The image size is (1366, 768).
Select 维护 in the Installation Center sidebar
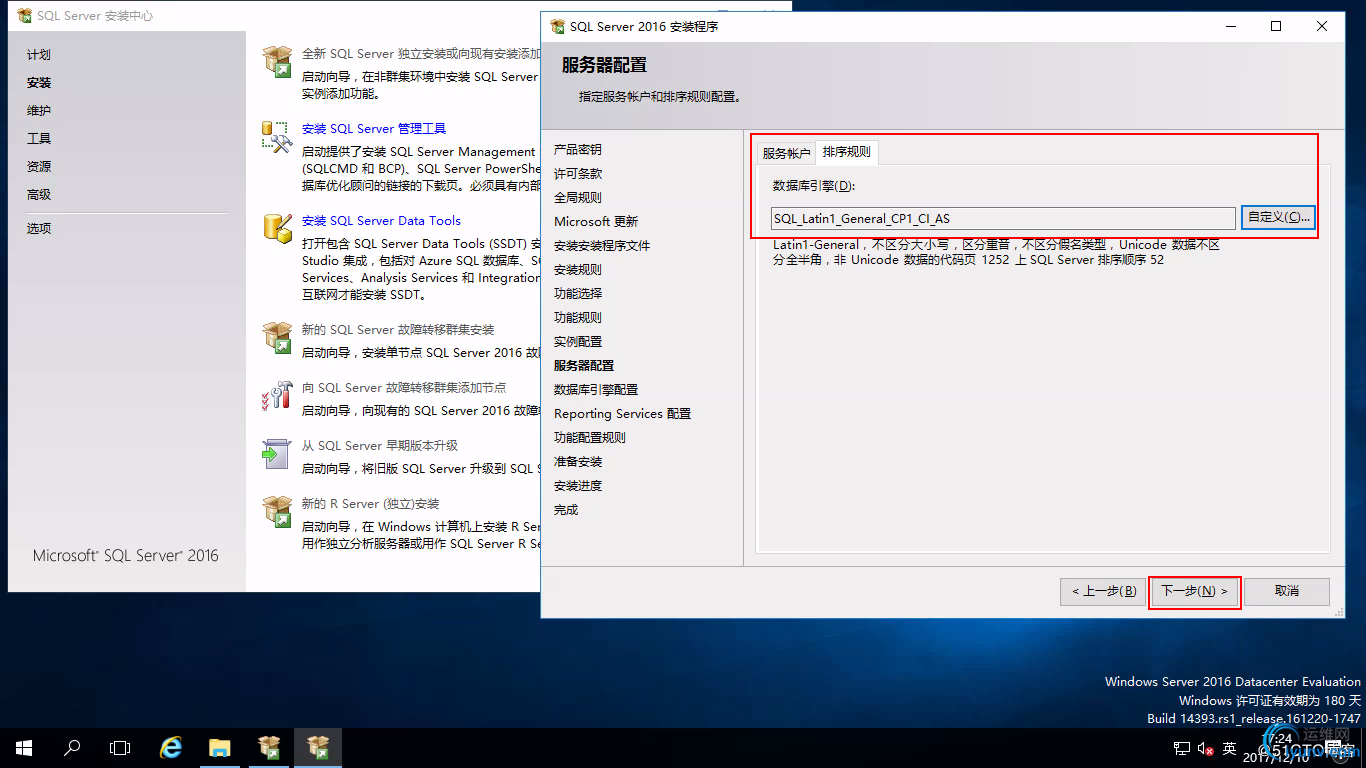[x=39, y=111]
